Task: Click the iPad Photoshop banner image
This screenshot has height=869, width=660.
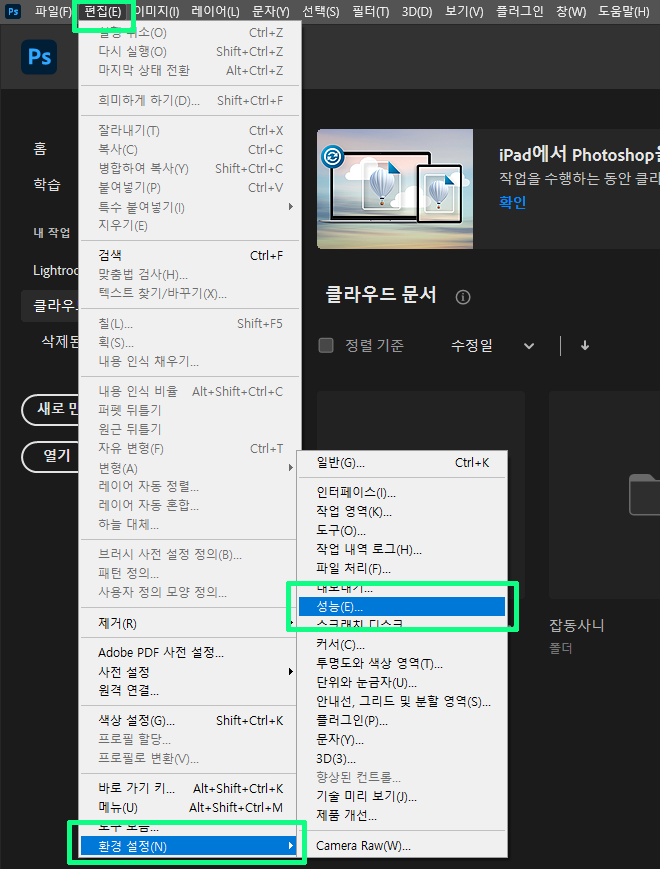Action: pos(395,189)
